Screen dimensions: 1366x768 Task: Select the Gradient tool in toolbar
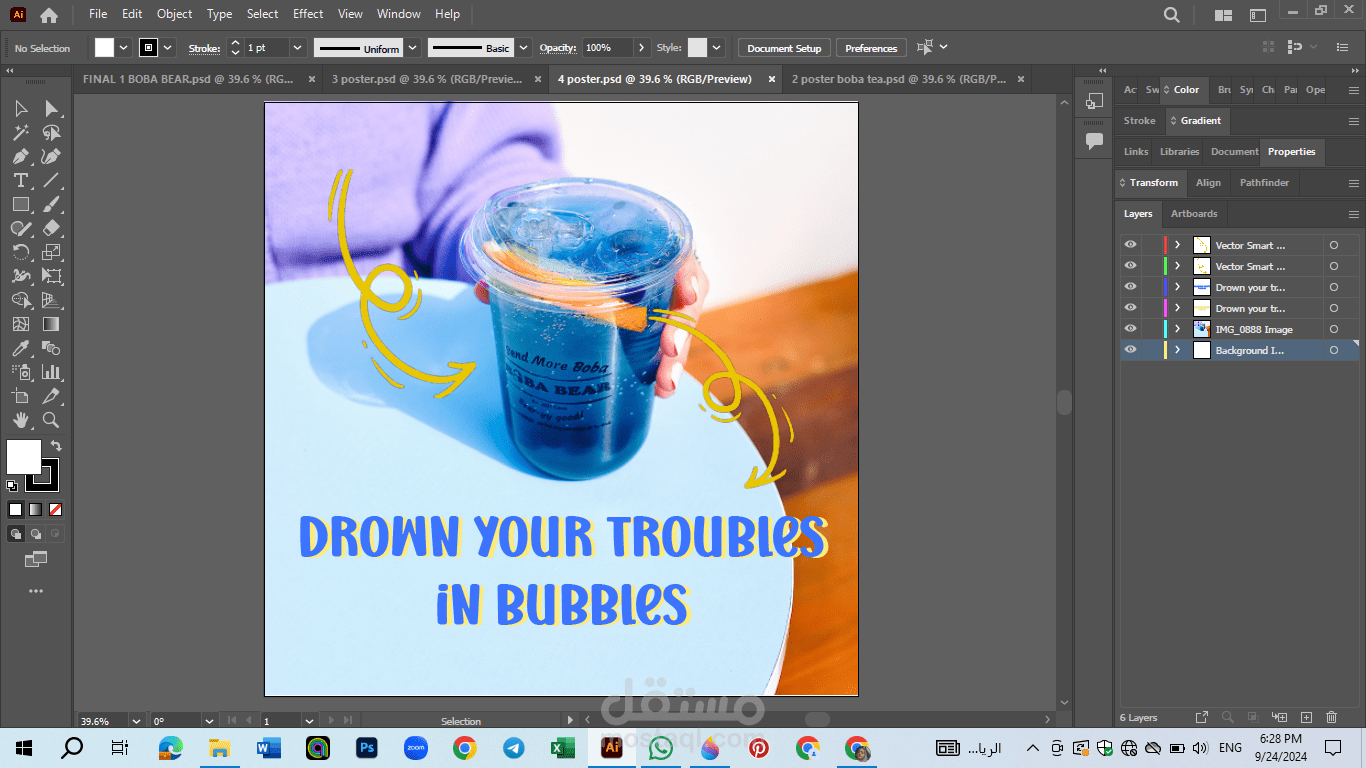click(52, 324)
